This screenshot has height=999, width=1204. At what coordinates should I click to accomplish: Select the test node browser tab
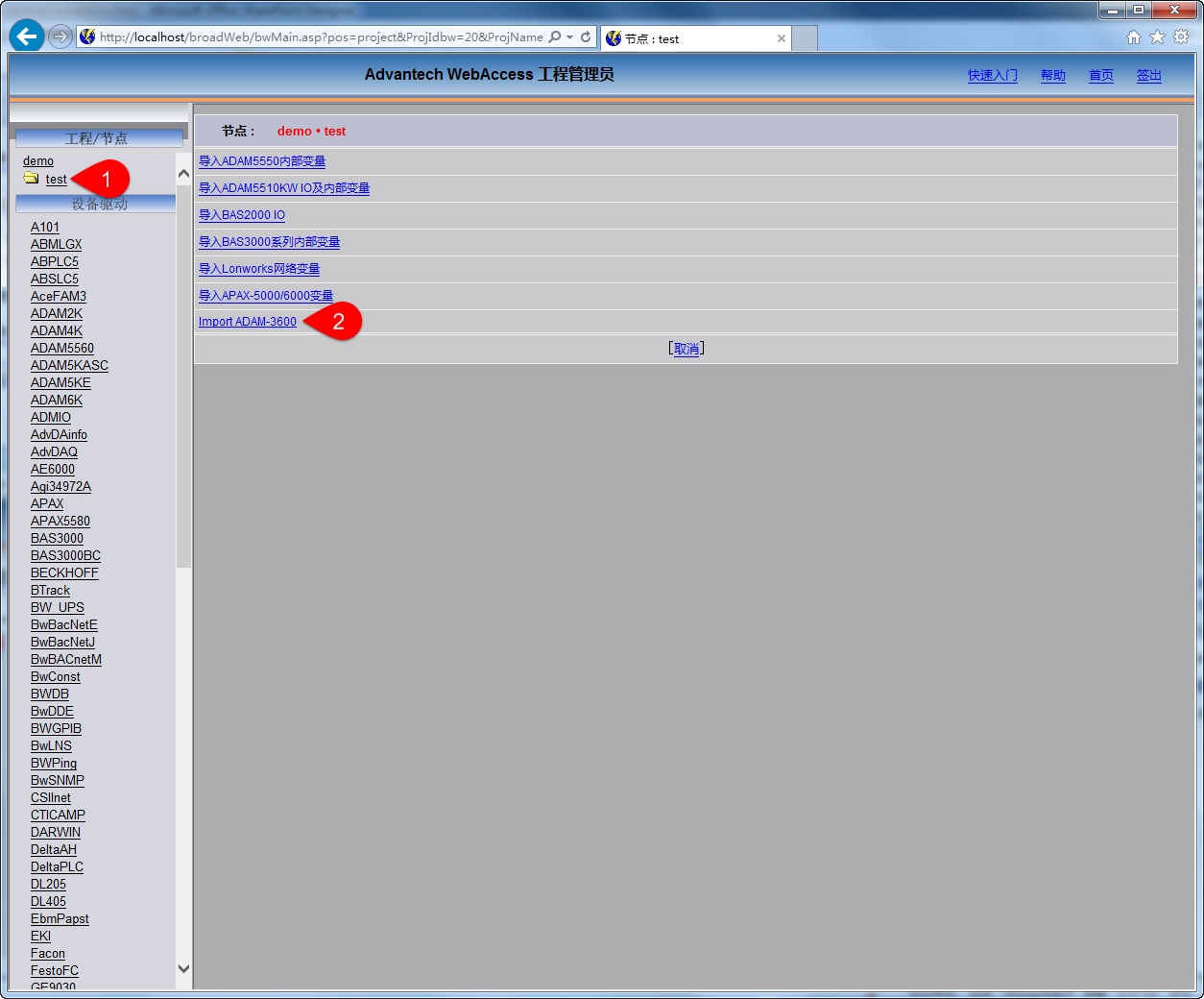tap(686, 38)
